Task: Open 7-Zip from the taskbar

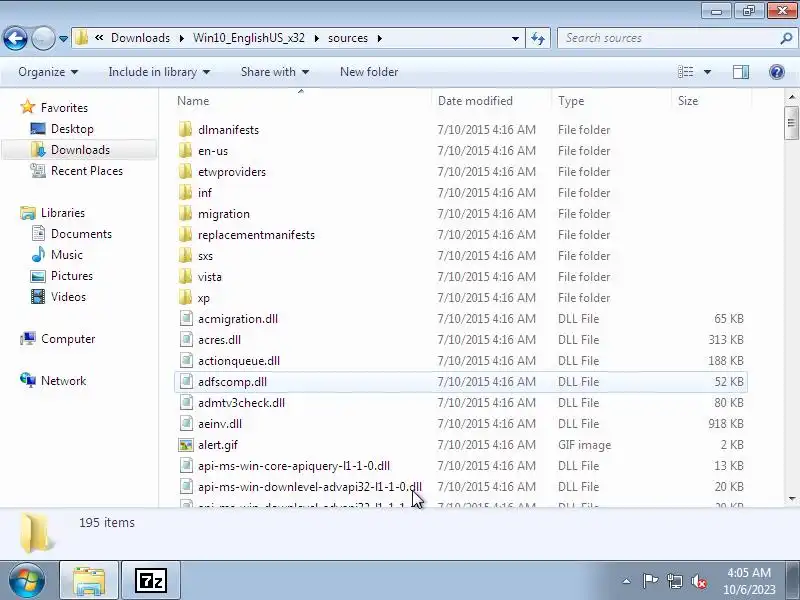Action: pos(151,580)
